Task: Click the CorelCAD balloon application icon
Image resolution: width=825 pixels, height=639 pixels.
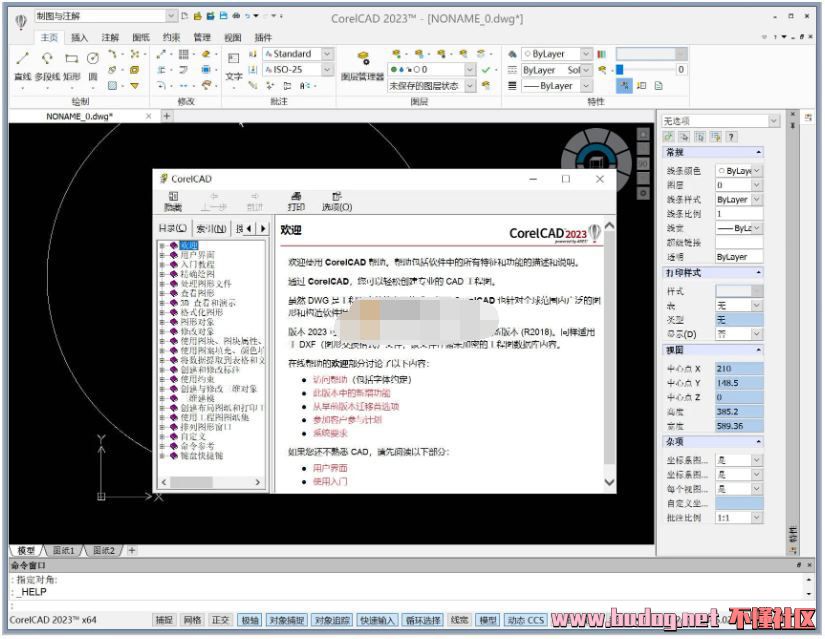Action: [x=21, y=22]
